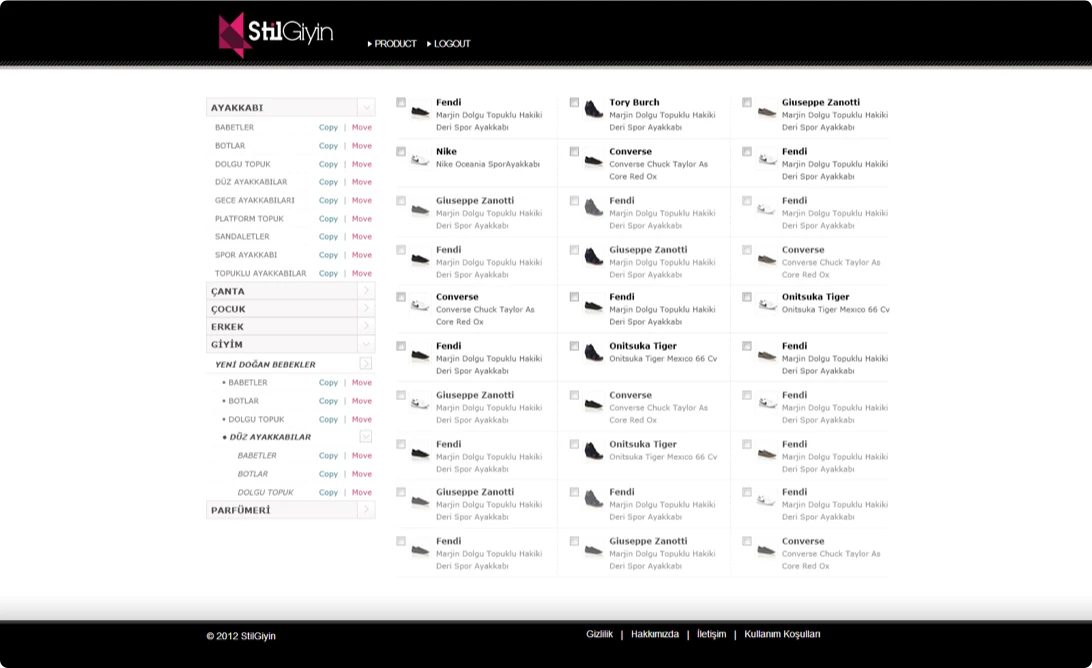Screen dimensions: 1092x668
Task: Collapse the bold DÜZ AYAKKABILAR subcategory arrow
Action: click(366, 437)
